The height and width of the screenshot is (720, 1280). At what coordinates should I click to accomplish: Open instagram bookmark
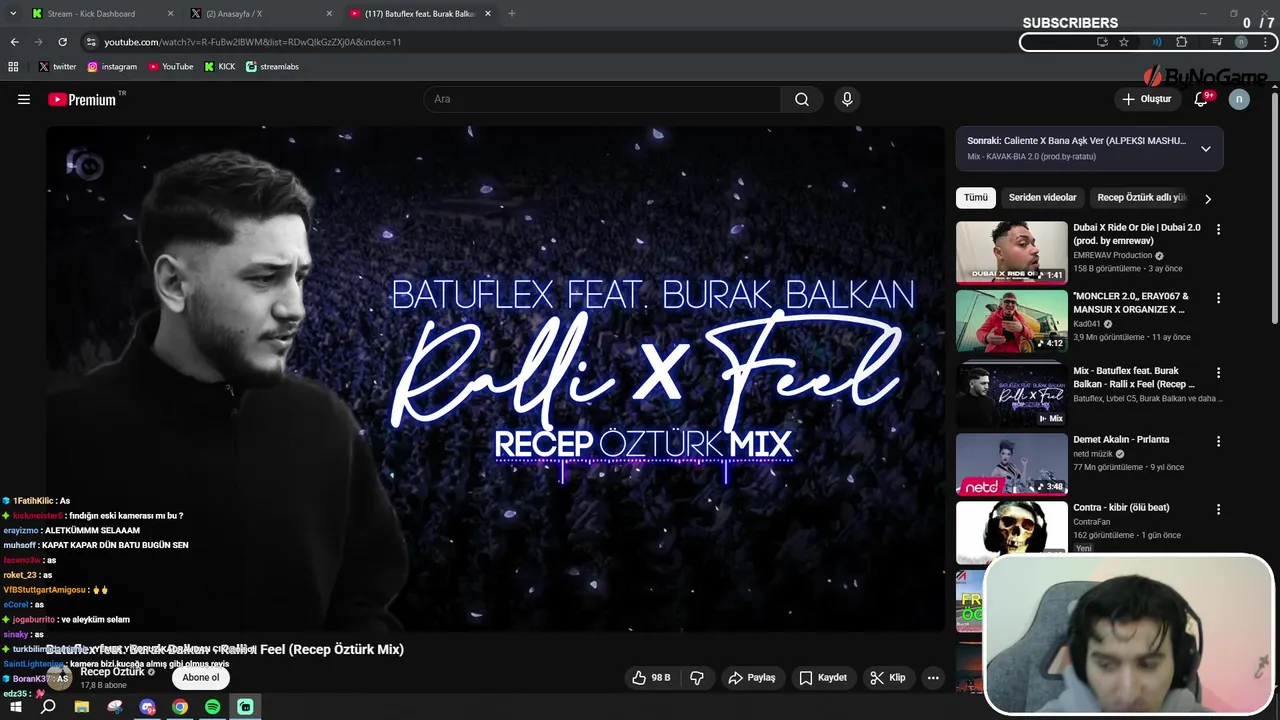112,67
